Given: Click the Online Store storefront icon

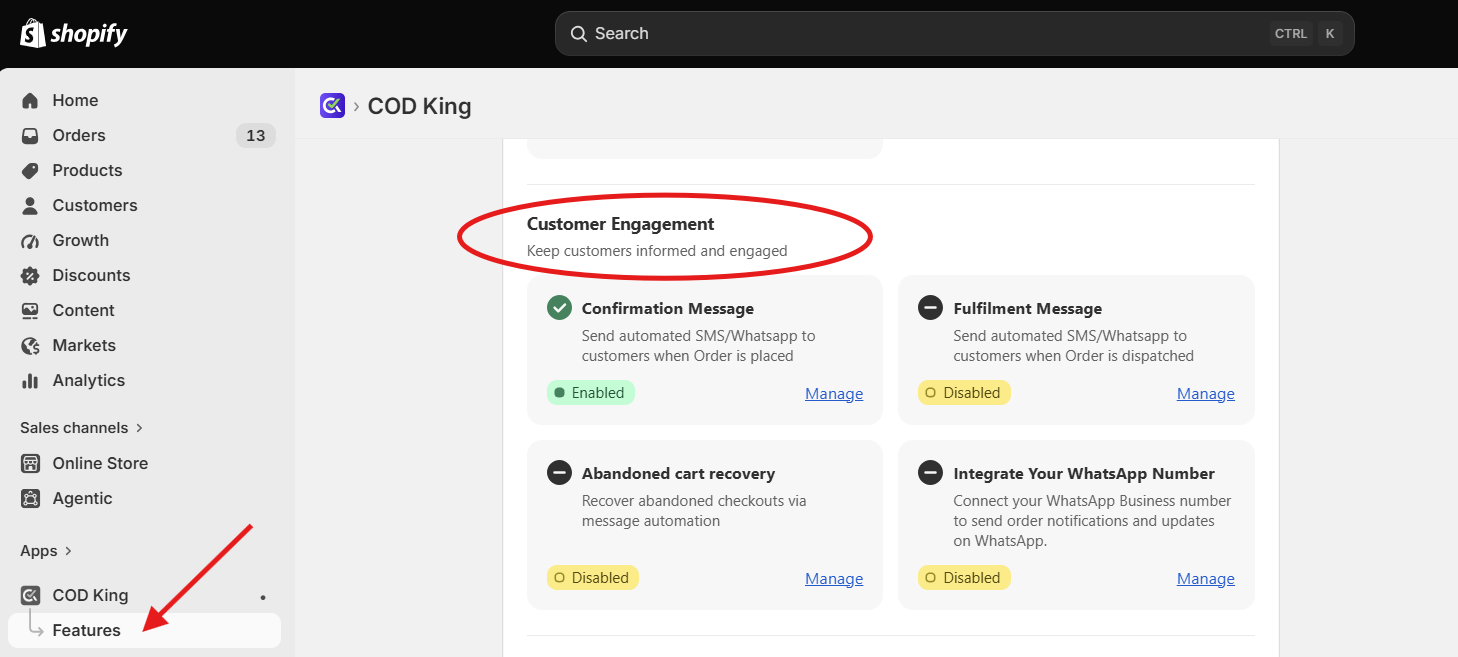Looking at the screenshot, I should (30, 464).
